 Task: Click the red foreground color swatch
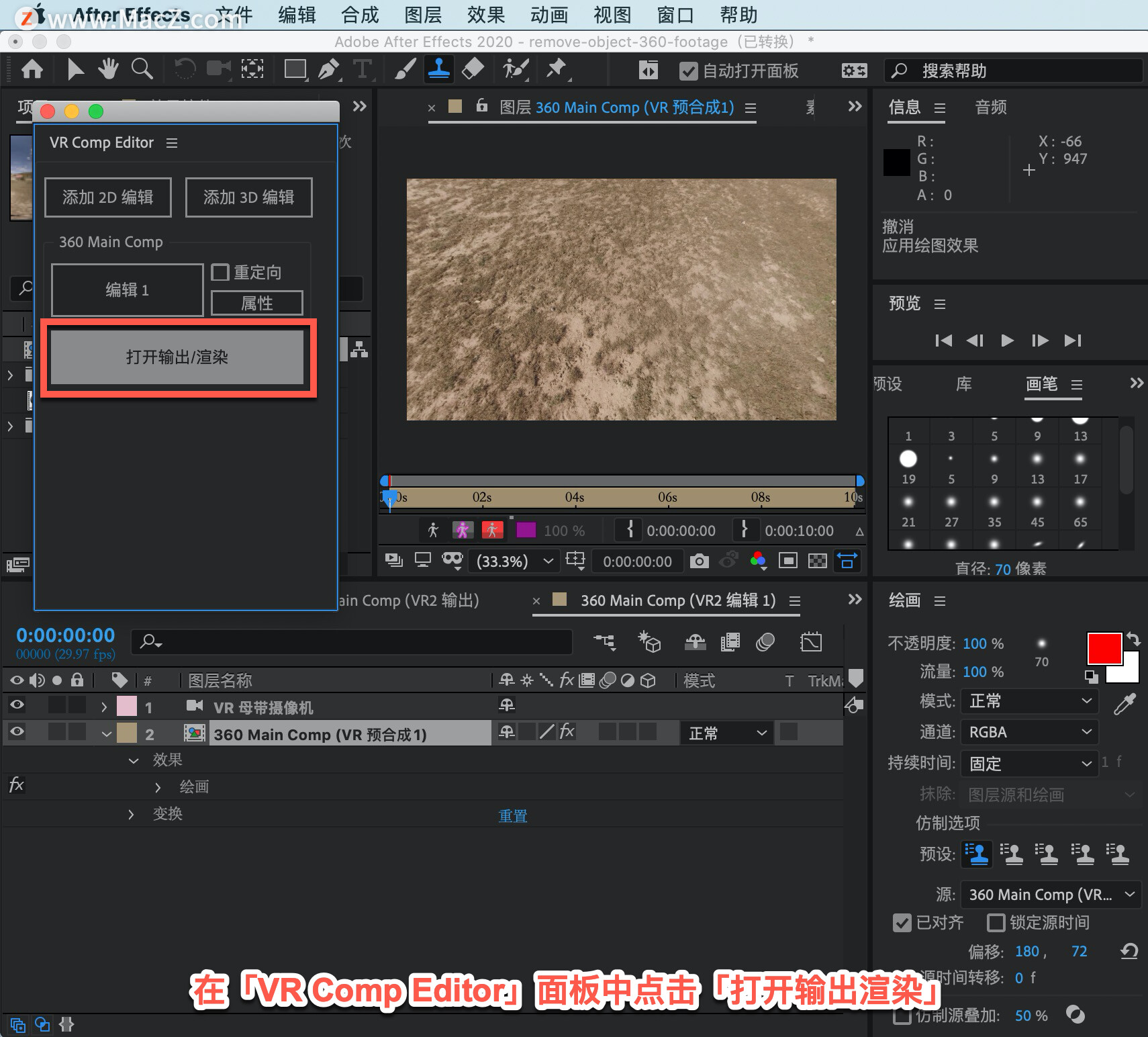(1104, 649)
